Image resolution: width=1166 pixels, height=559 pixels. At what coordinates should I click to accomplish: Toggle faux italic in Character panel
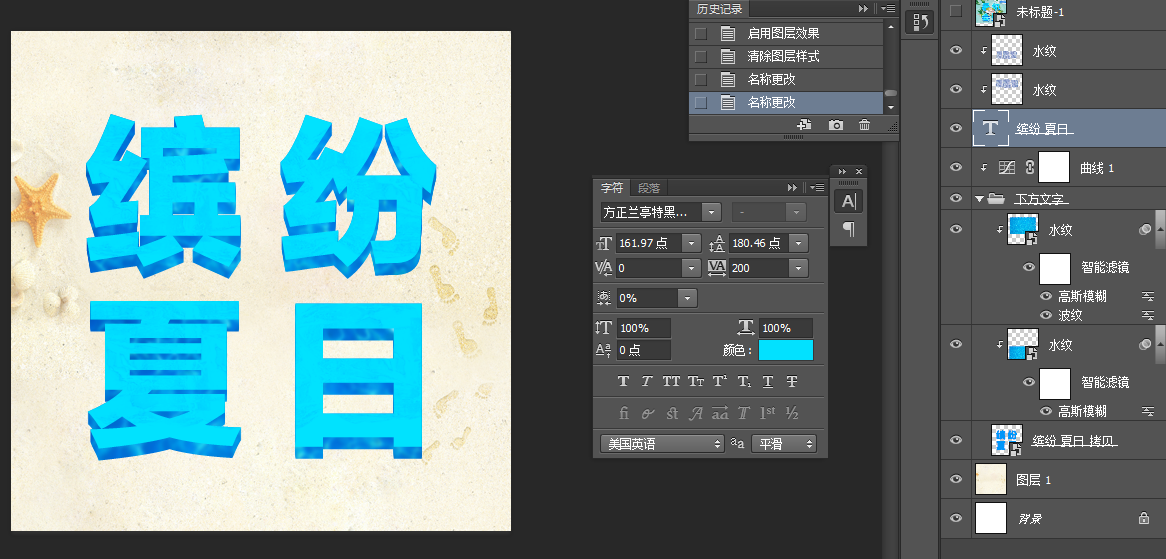point(647,381)
